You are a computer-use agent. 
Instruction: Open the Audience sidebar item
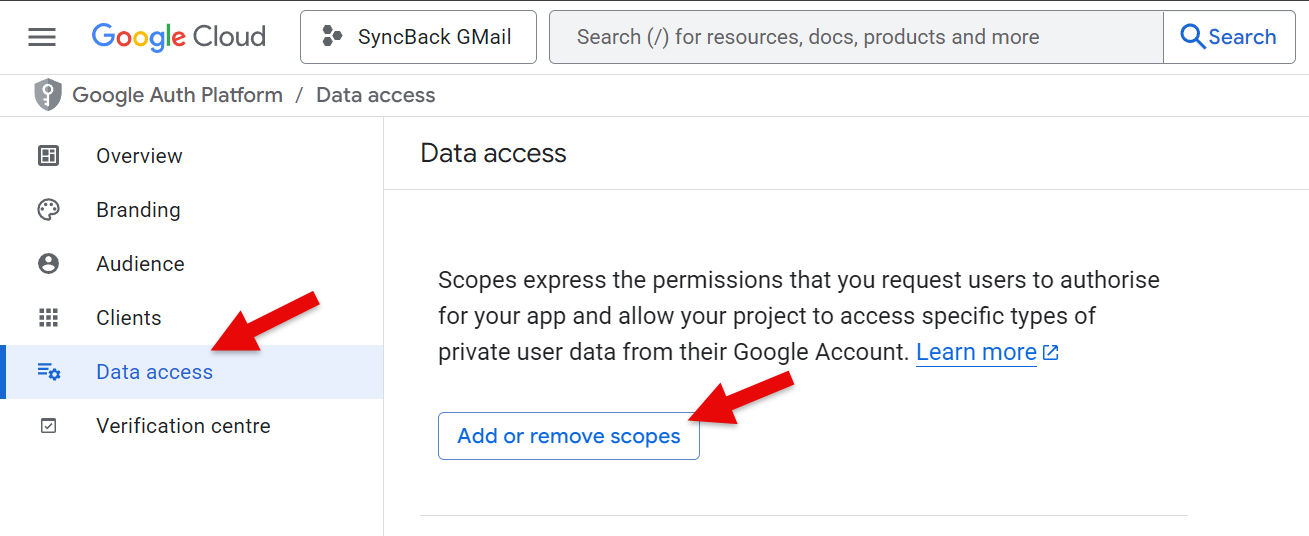[140, 264]
